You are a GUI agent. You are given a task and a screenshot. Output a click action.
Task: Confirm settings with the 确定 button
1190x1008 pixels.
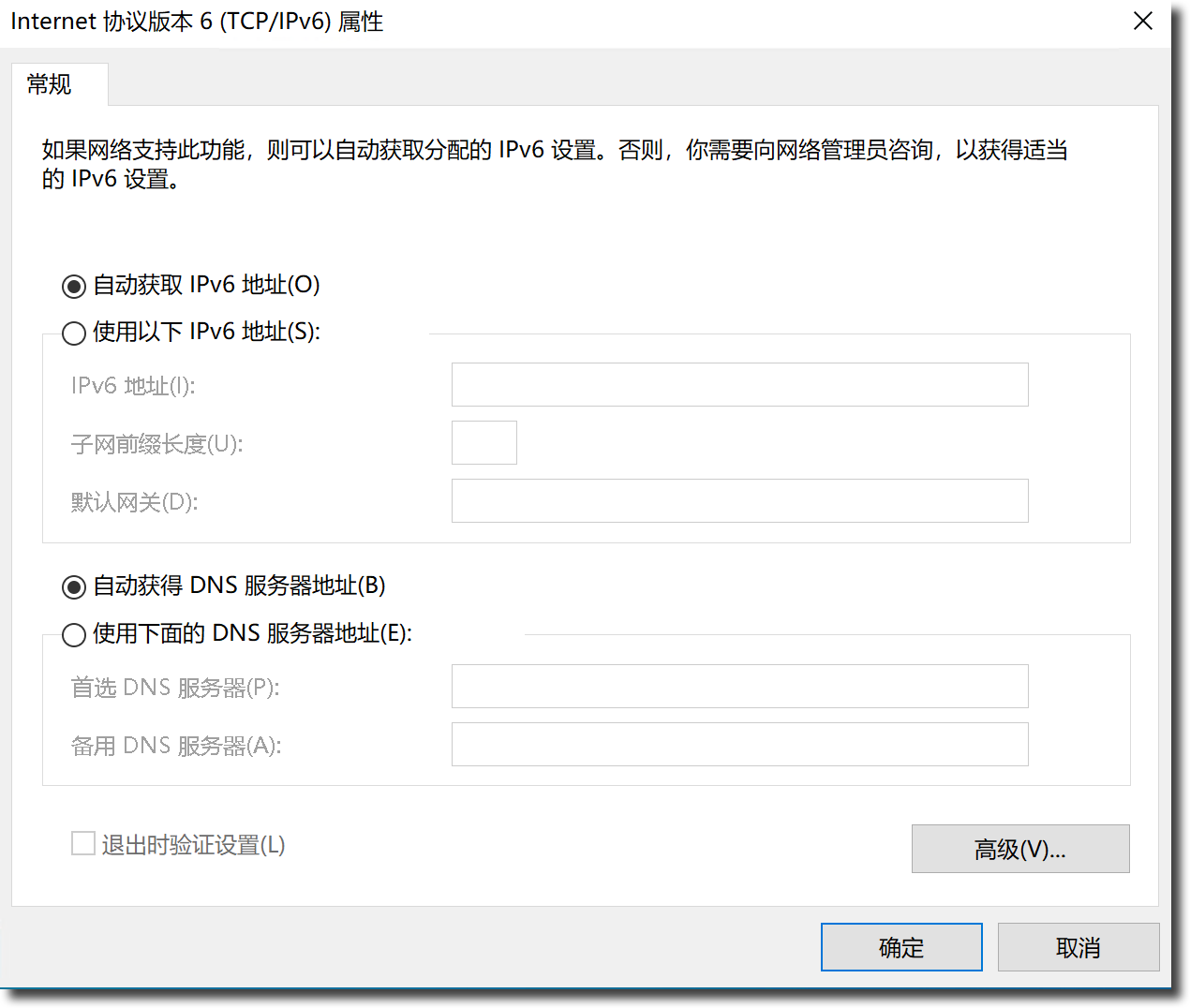click(900, 947)
